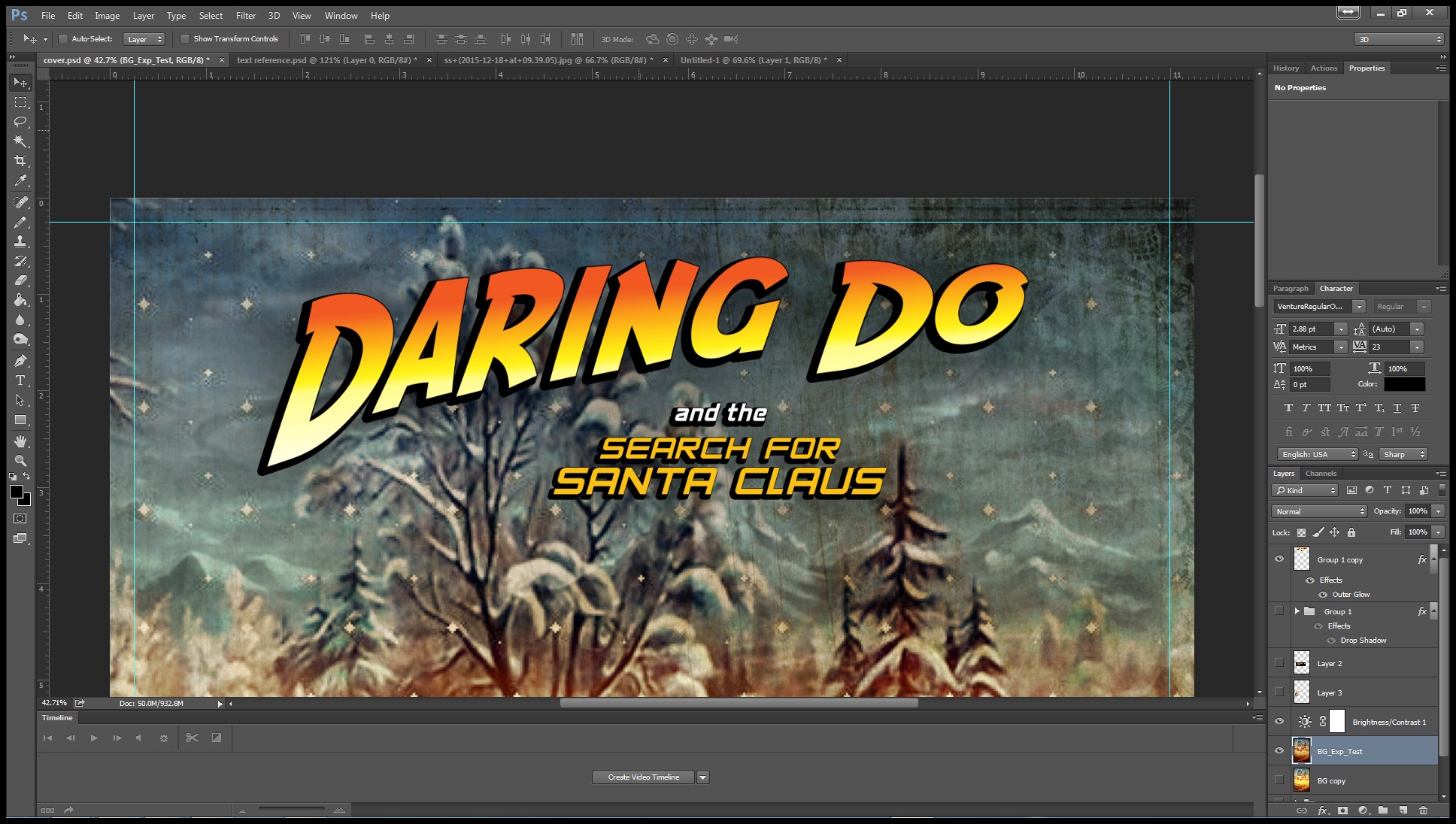
Task: Click the font size input field
Action: tap(1310, 329)
